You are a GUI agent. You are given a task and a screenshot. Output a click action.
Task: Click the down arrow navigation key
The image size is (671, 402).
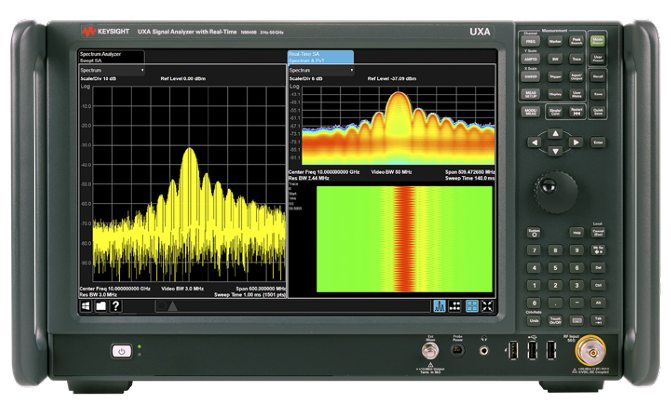555,151
